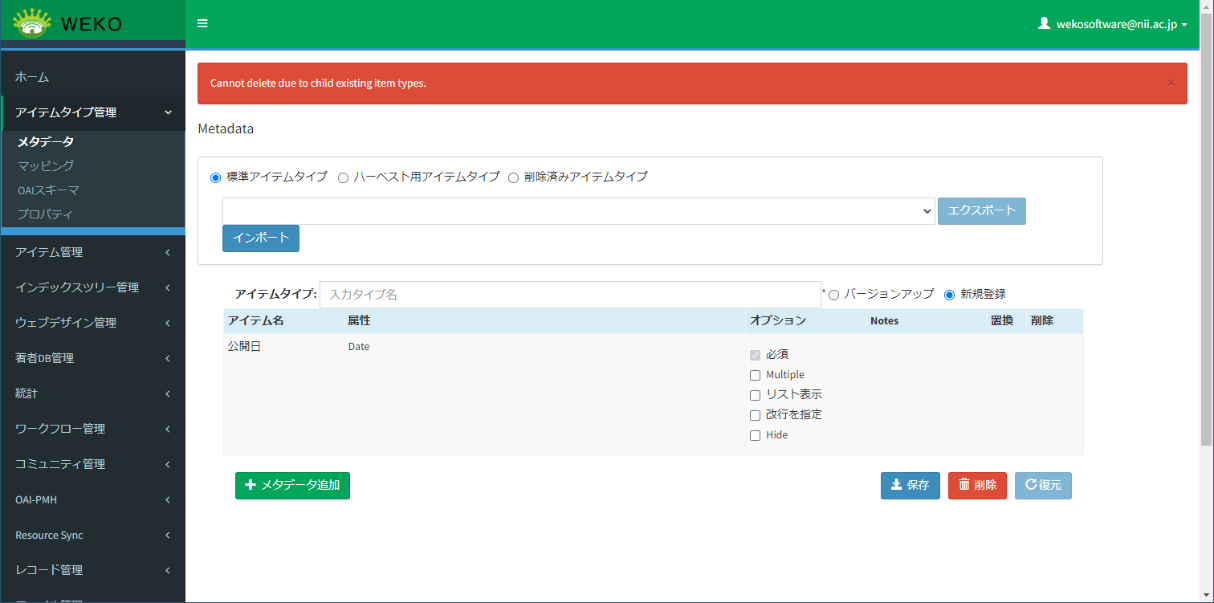This screenshot has width=1214, height=603.
Task: Select ハーベスト用アイテムタイプ radio button
Action: 343,177
